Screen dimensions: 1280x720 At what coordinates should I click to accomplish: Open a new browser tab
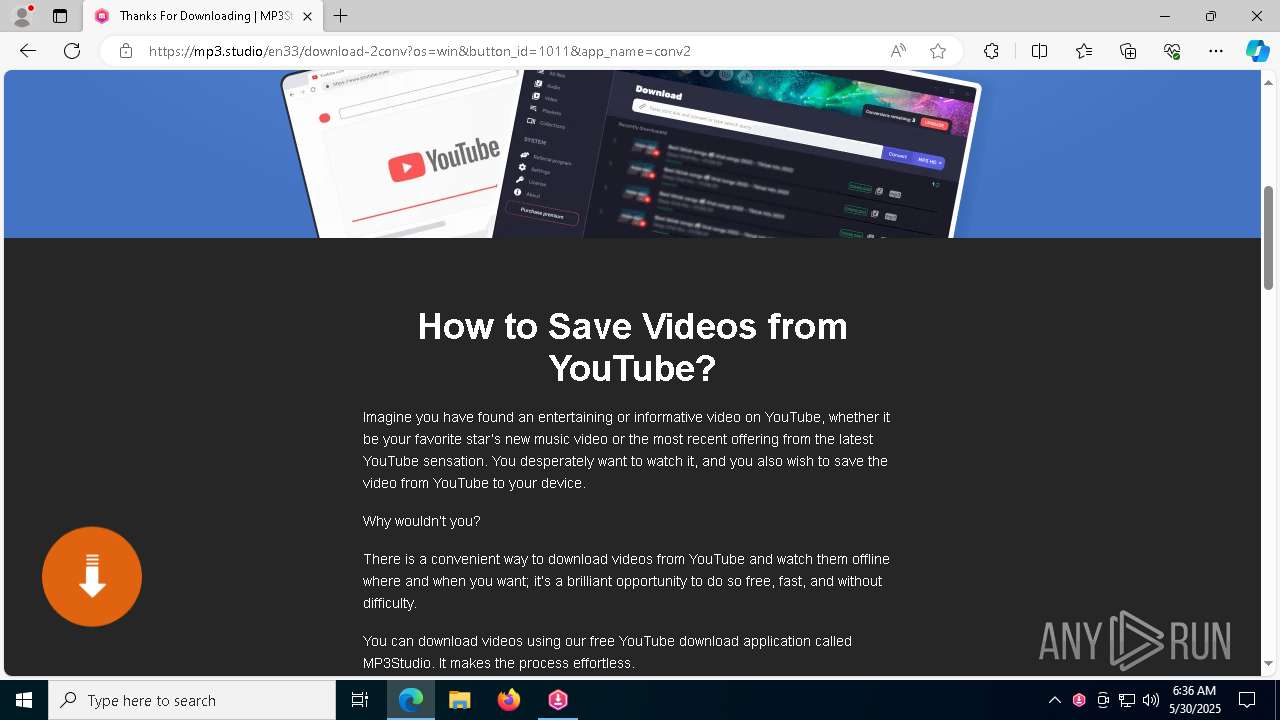click(341, 16)
